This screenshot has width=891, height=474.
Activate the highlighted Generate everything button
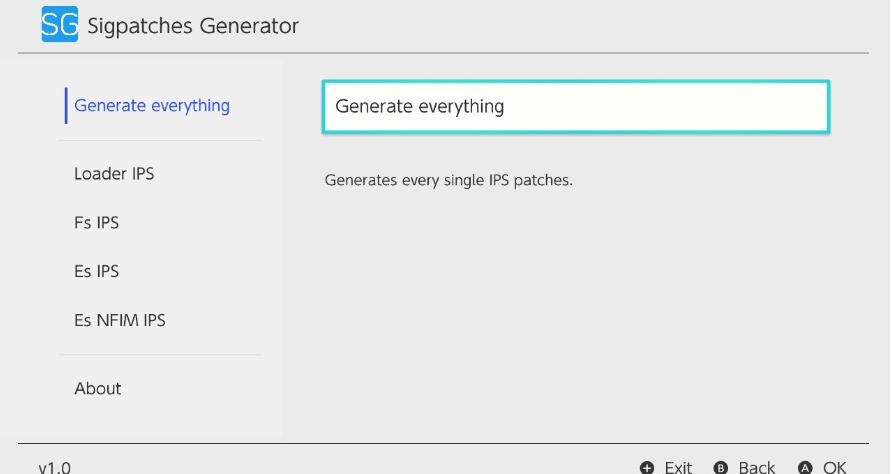click(576, 107)
